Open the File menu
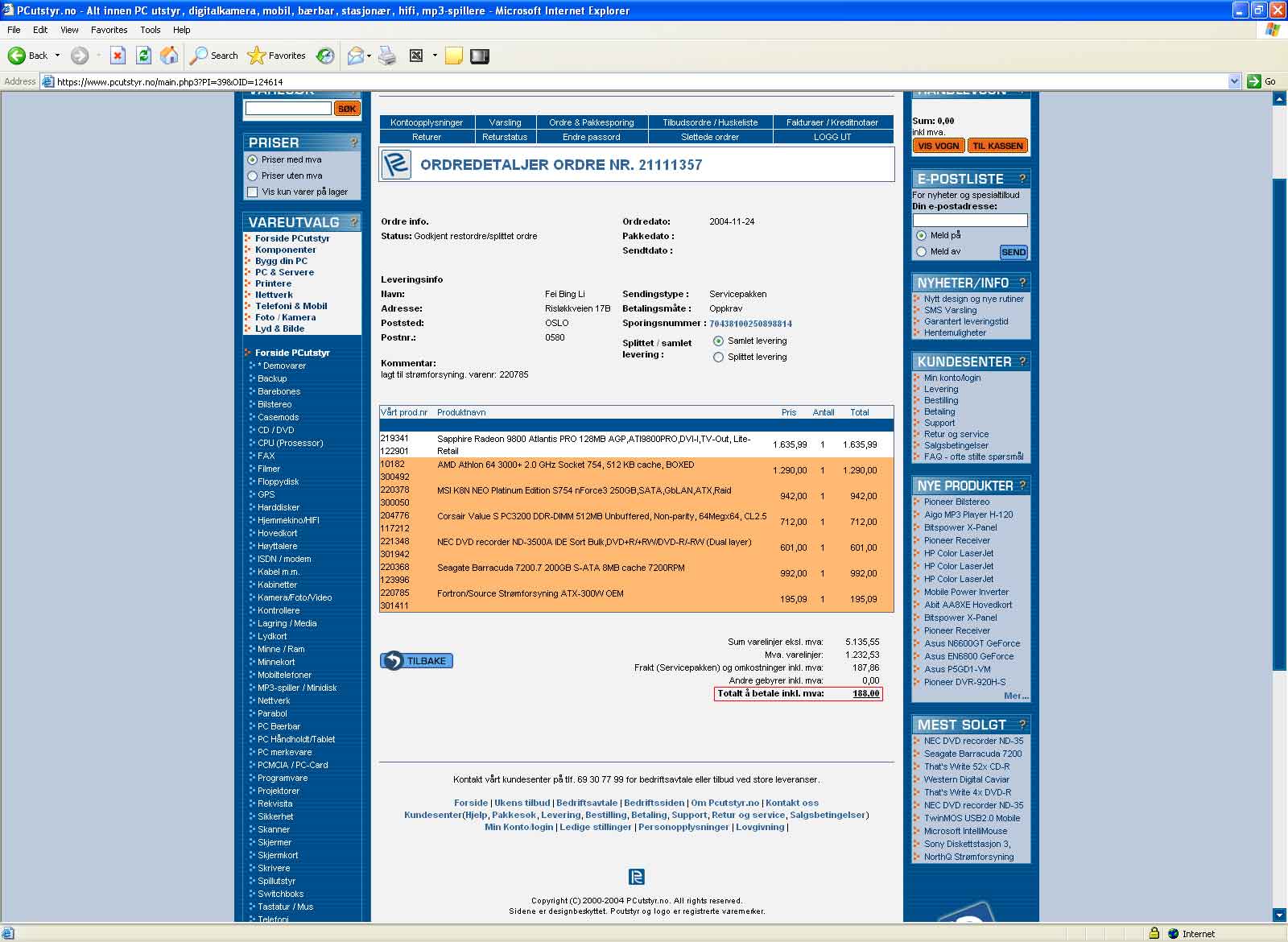 (14, 30)
